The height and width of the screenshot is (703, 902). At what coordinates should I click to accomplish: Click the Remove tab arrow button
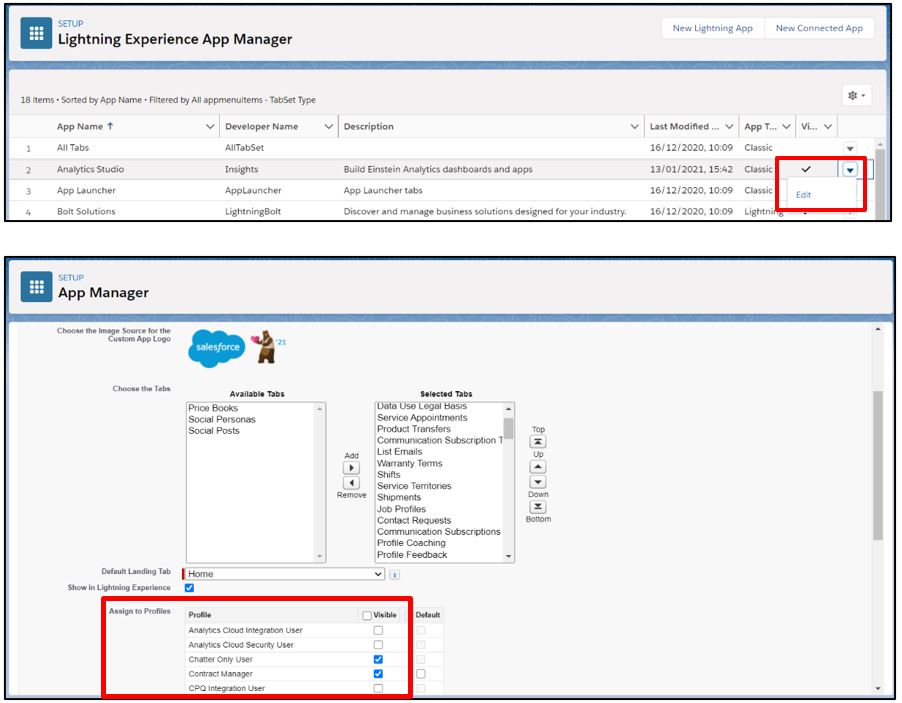(x=351, y=483)
